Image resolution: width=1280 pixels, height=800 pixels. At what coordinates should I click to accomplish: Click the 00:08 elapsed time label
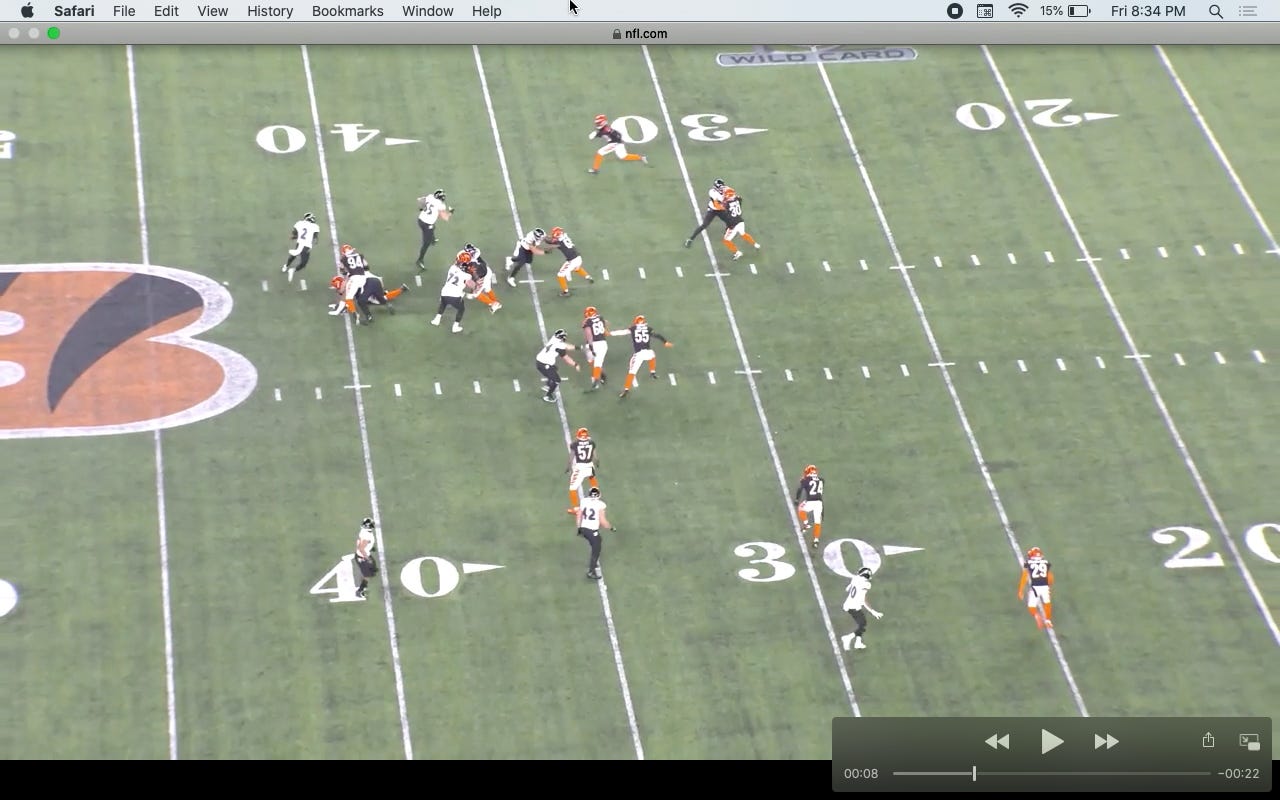[861, 773]
